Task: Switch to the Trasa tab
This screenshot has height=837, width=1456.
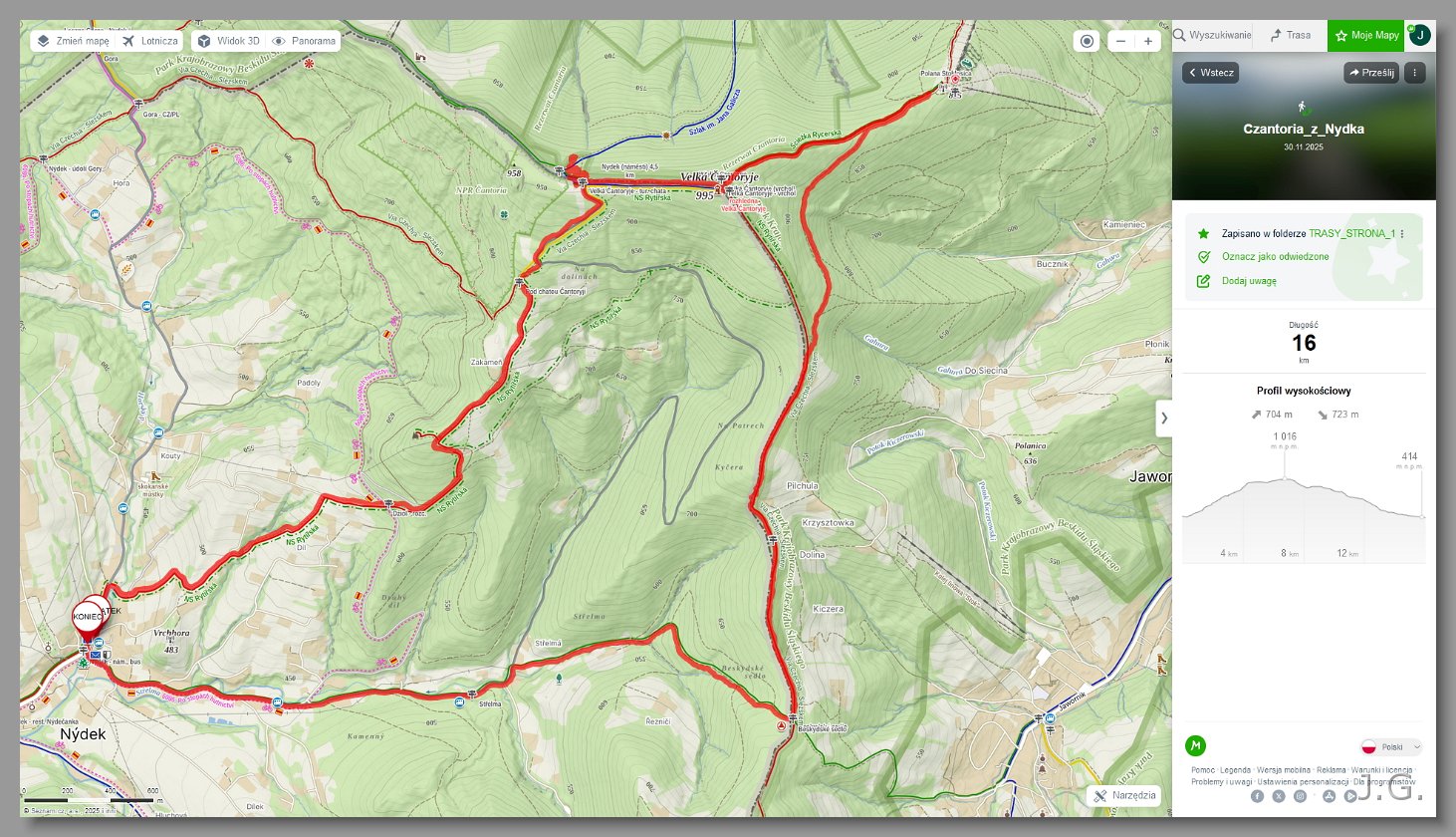Action: click(x=1290, y=35)
